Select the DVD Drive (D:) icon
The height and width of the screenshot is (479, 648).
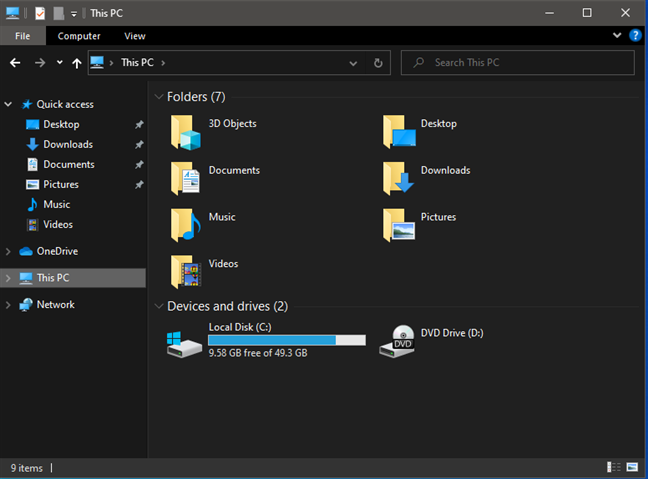(402, 340)
